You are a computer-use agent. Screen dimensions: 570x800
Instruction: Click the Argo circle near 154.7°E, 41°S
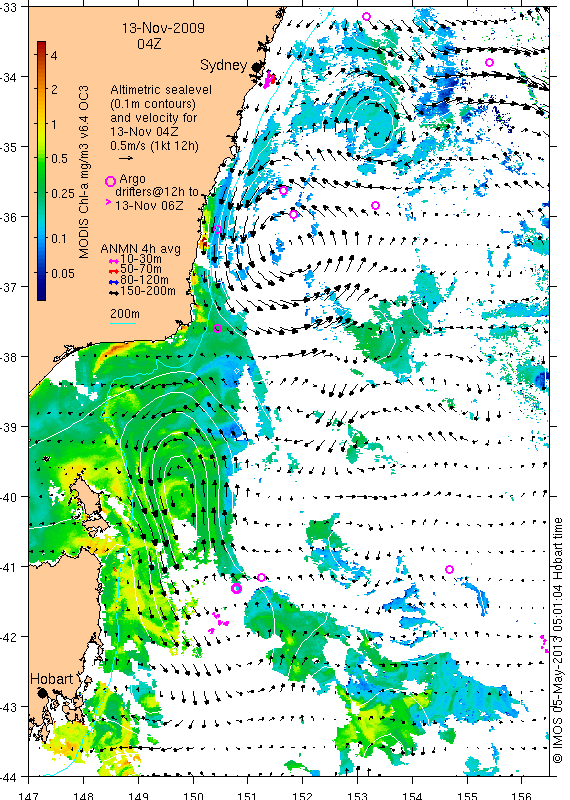[x=450, y=569]
